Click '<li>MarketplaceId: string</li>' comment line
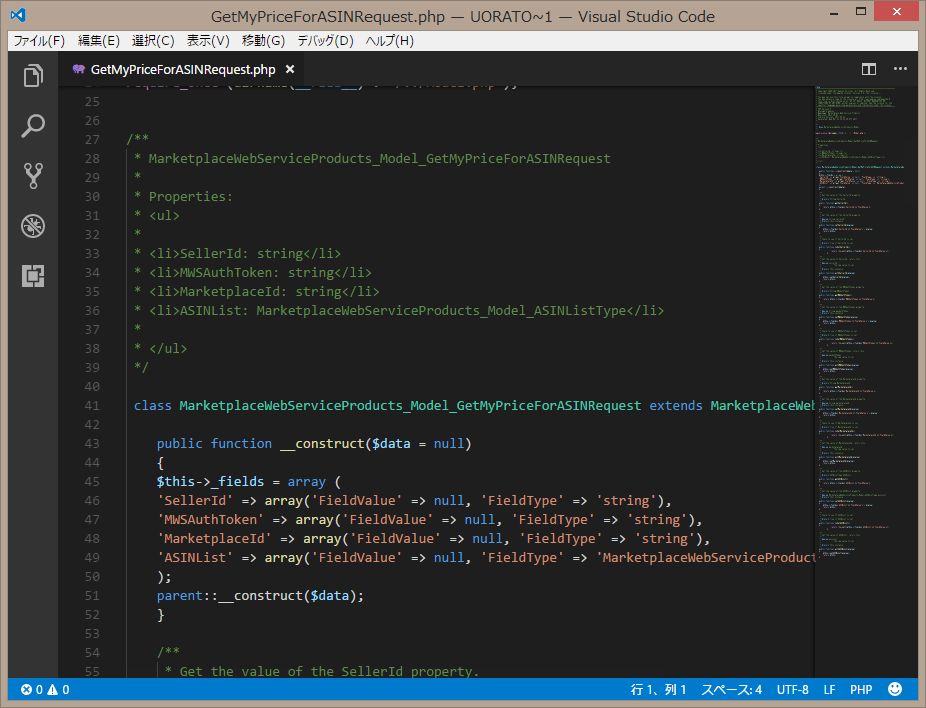The width and height of the screenshot is (926, 708). (x=264, y=292)
